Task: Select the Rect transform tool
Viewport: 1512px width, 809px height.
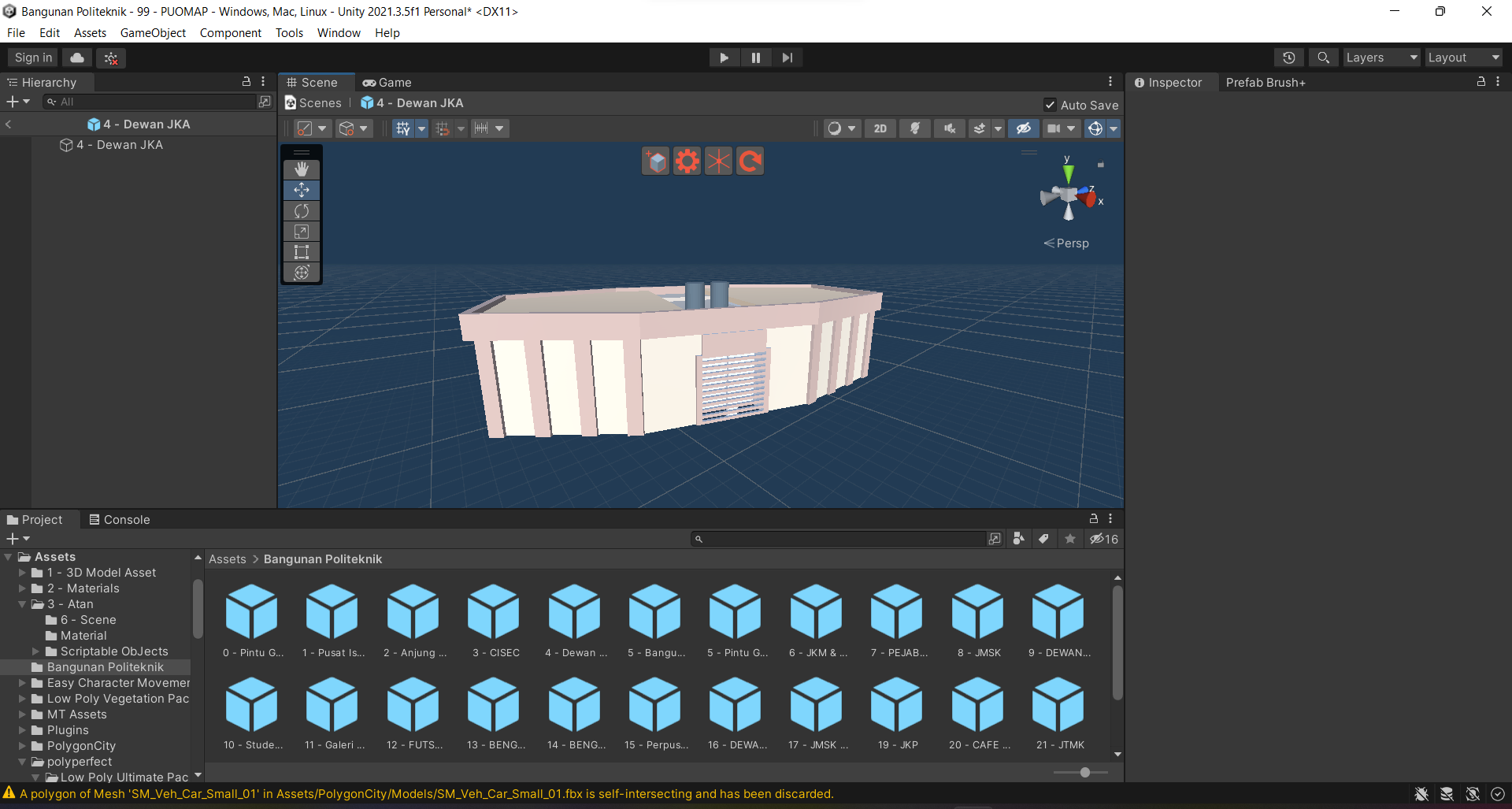Action: coord(301,252)
